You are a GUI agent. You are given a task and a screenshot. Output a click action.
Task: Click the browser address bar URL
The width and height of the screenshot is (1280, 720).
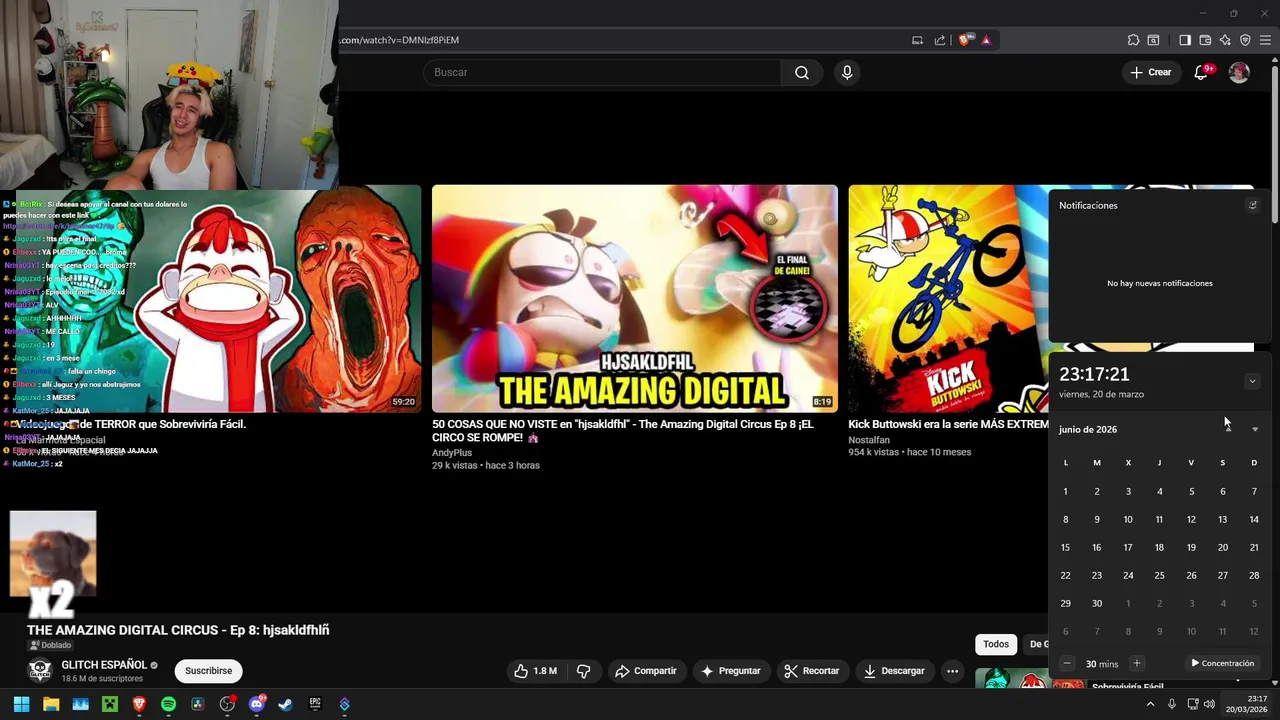click(399, 40)
